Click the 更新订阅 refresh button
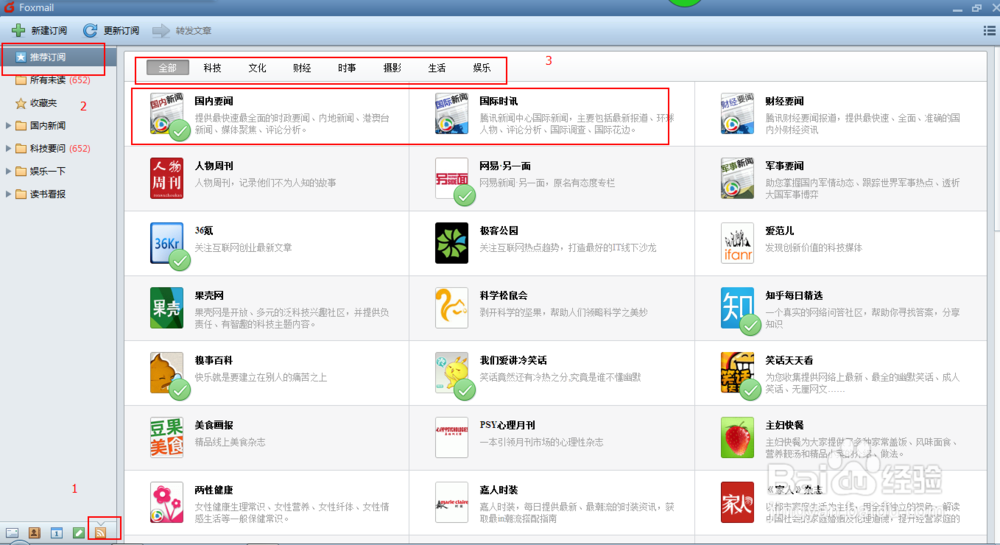This screenshot has height=545, width=1000. (111, 31)
